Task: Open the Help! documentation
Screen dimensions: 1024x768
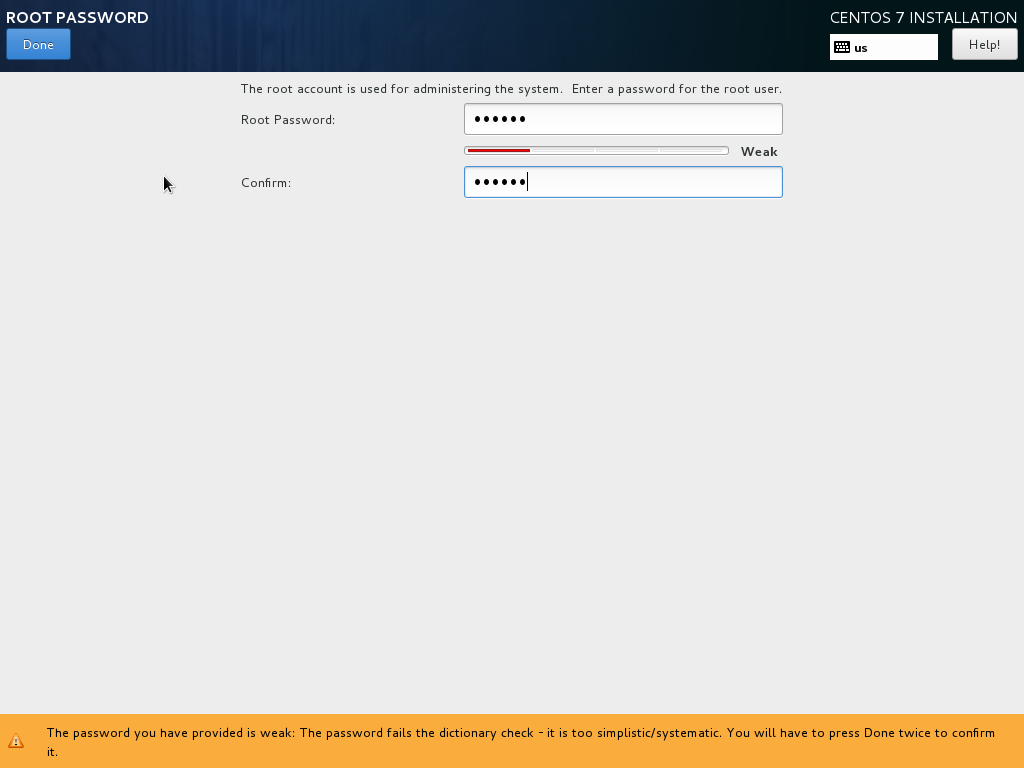Action: click(984, 44)
